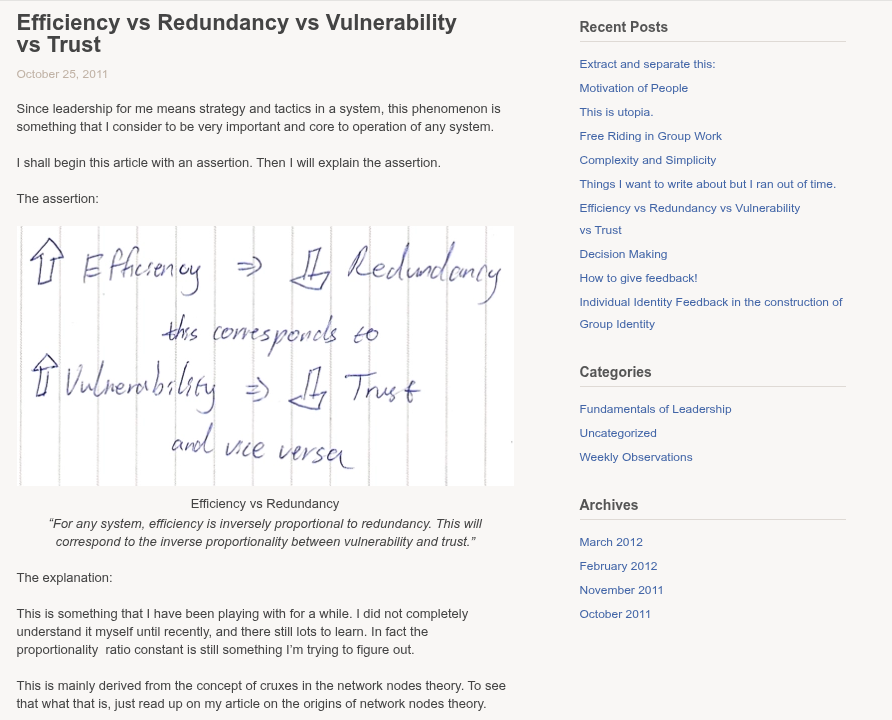Open the article's main heading title link
892x720 pixels.
pos(236,33)
